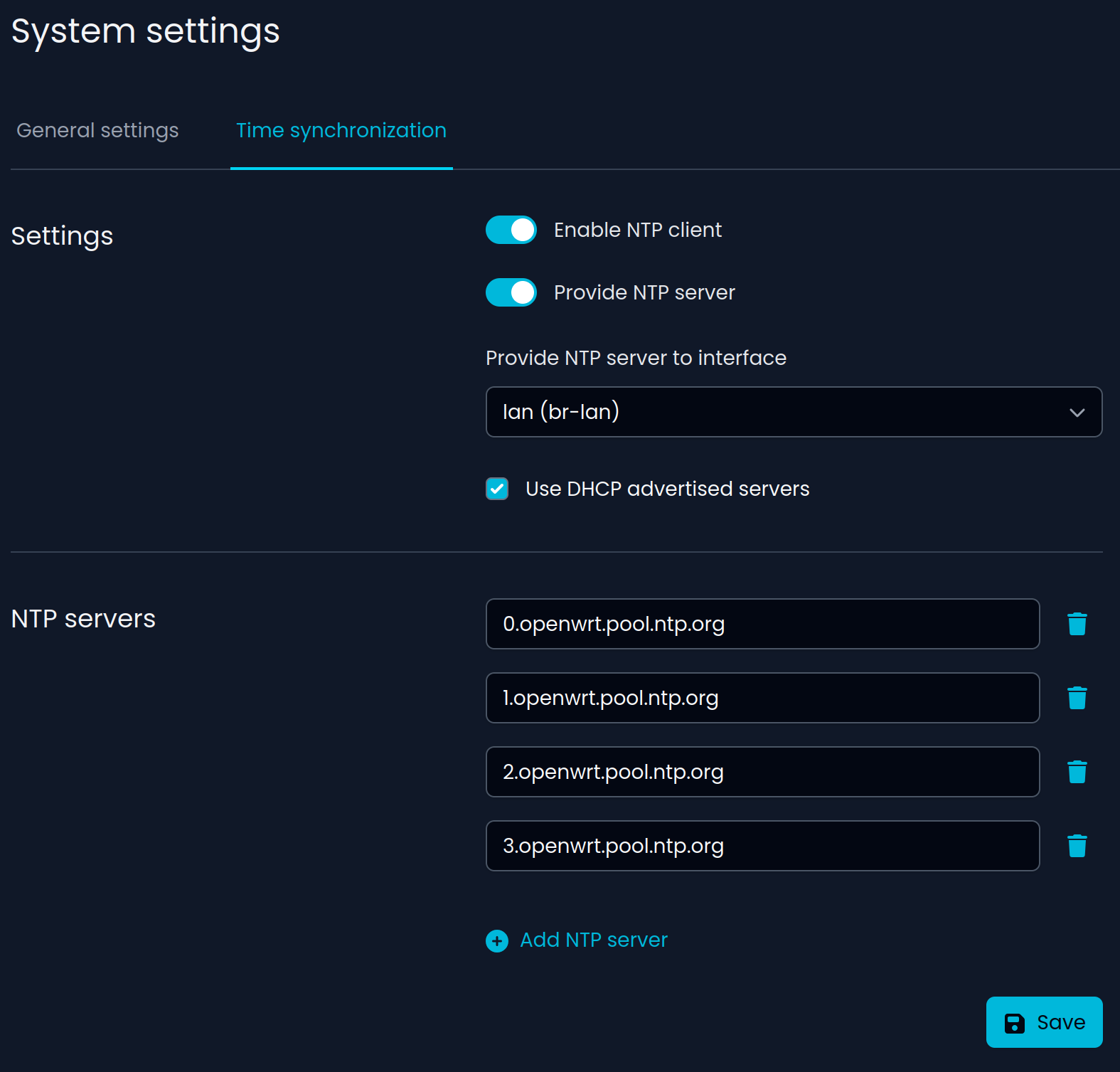Focus the 0.openwrt.pool.ntp.org input field
Screen dimensions: 1120x1072
click(762, 624)
